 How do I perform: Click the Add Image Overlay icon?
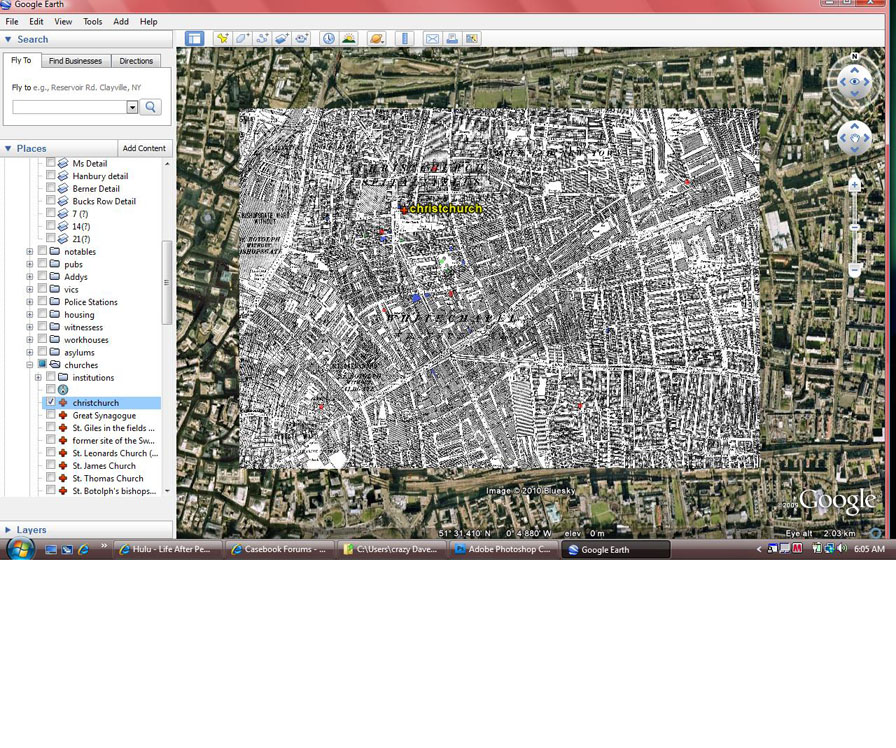(x=282, y=39)
